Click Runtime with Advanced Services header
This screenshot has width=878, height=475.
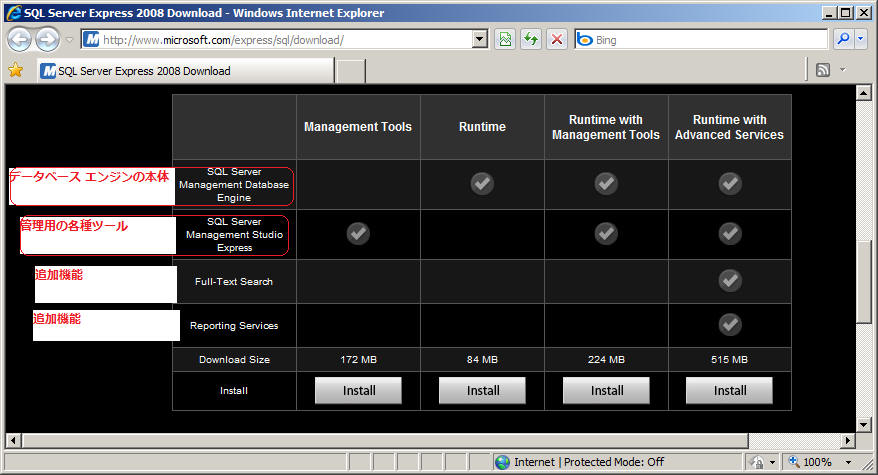tap(730, 127)
